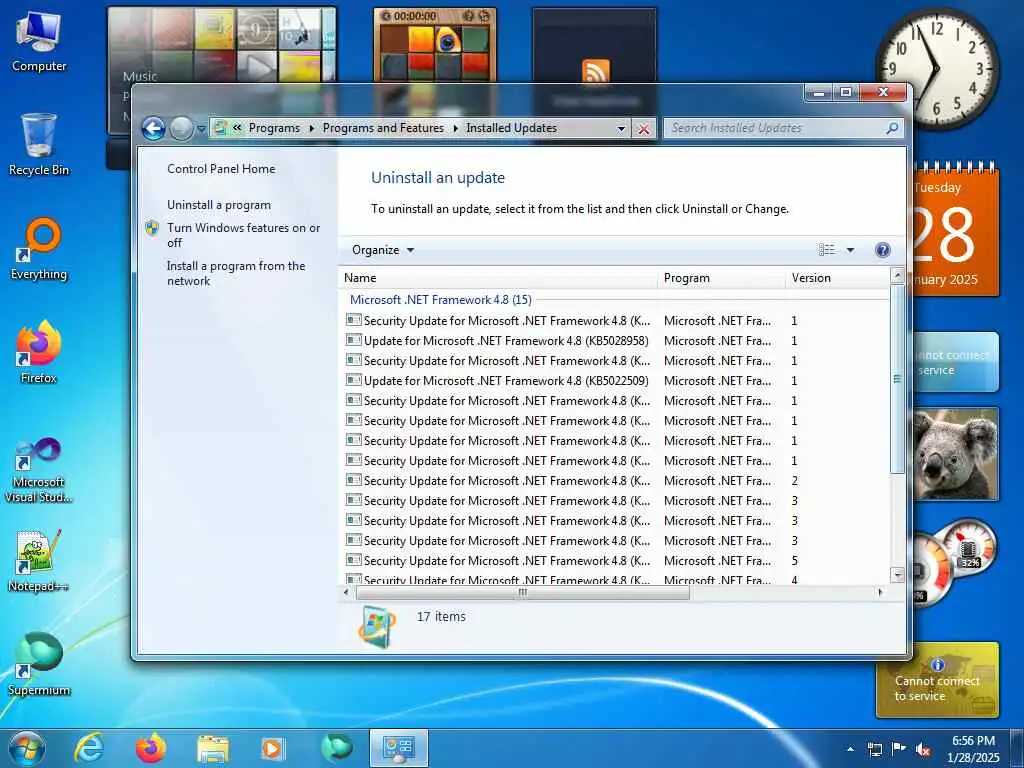Open Turn Windows features on or off

coord(244,235)
